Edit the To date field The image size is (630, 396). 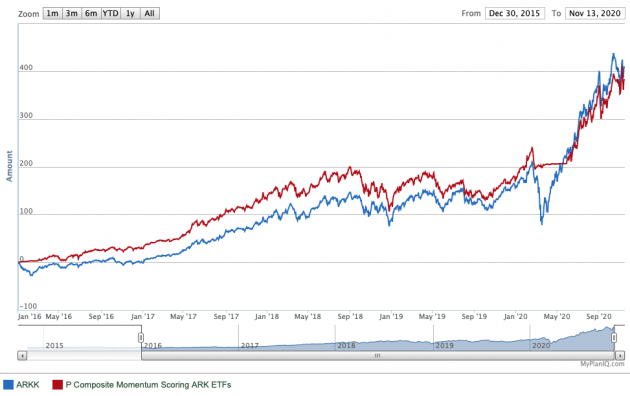595,13
